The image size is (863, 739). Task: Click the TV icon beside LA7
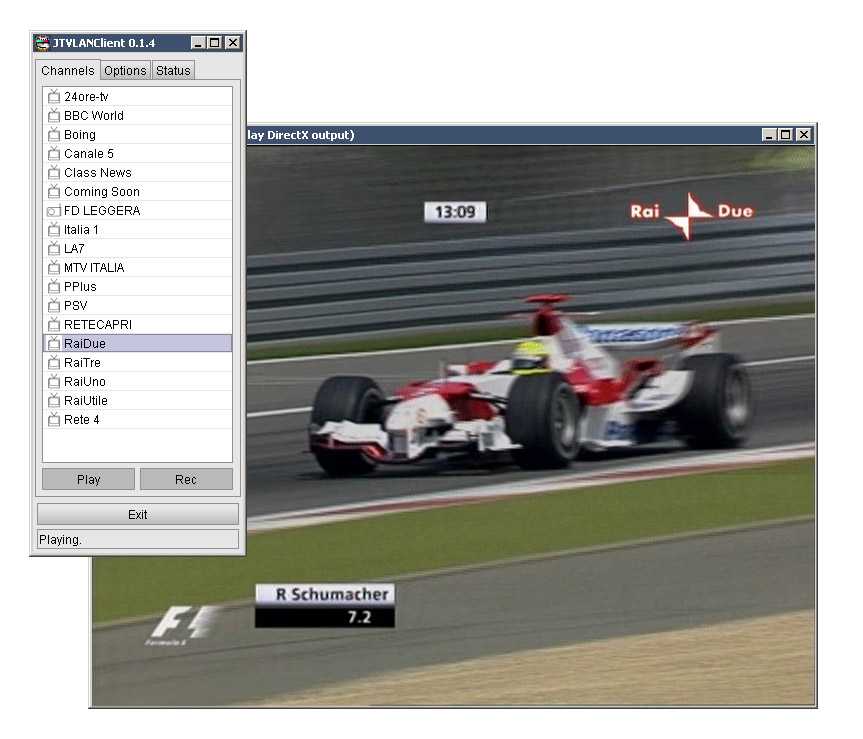click(x=53, y=249)
